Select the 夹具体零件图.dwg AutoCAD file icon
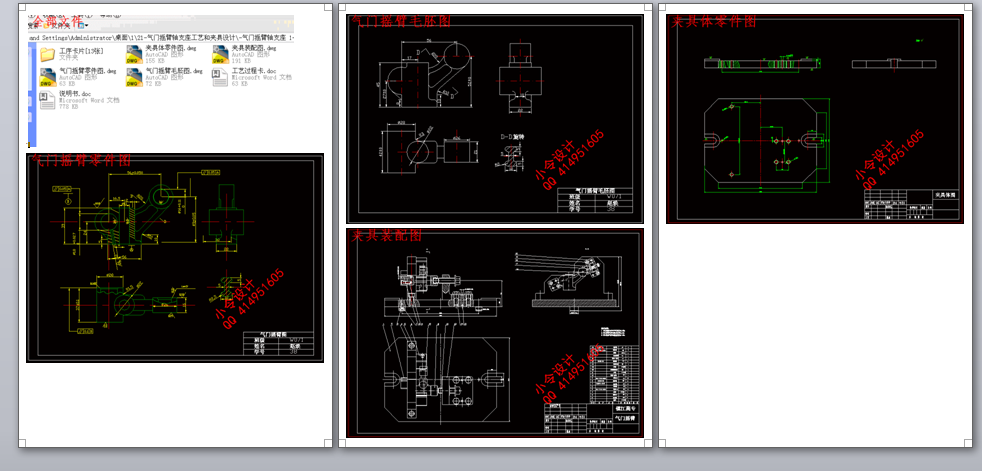 click(x=133, y=54)
